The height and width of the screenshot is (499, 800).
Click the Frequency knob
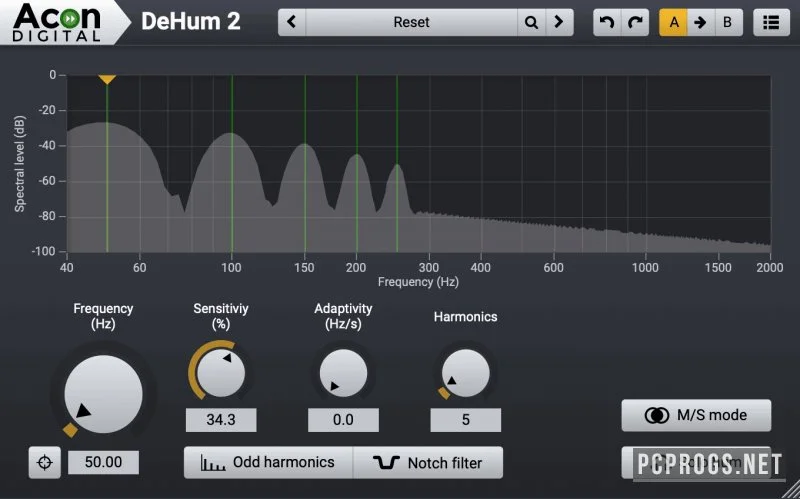tap(104, 394)
